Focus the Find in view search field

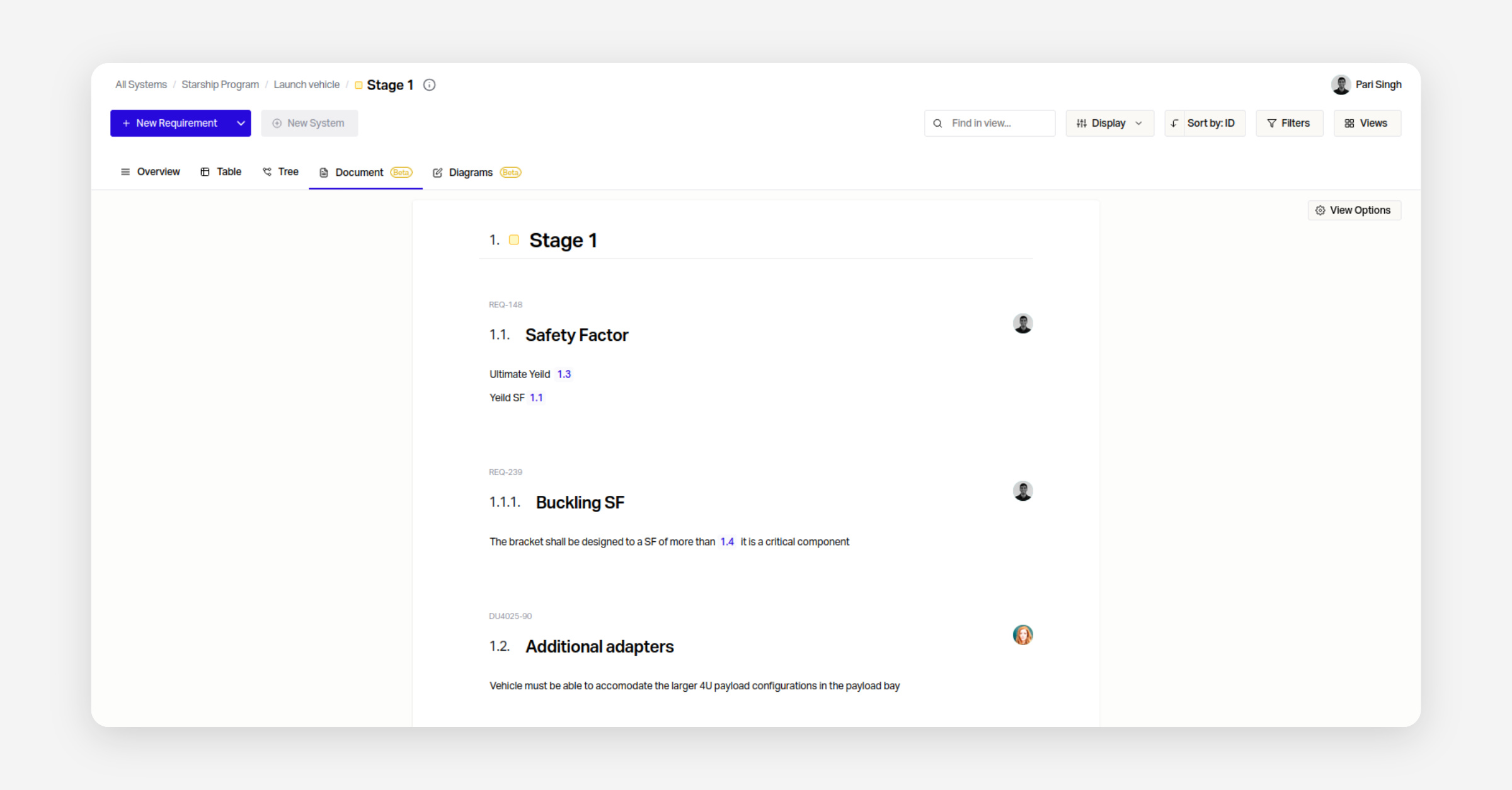click(x=995, y=123)
